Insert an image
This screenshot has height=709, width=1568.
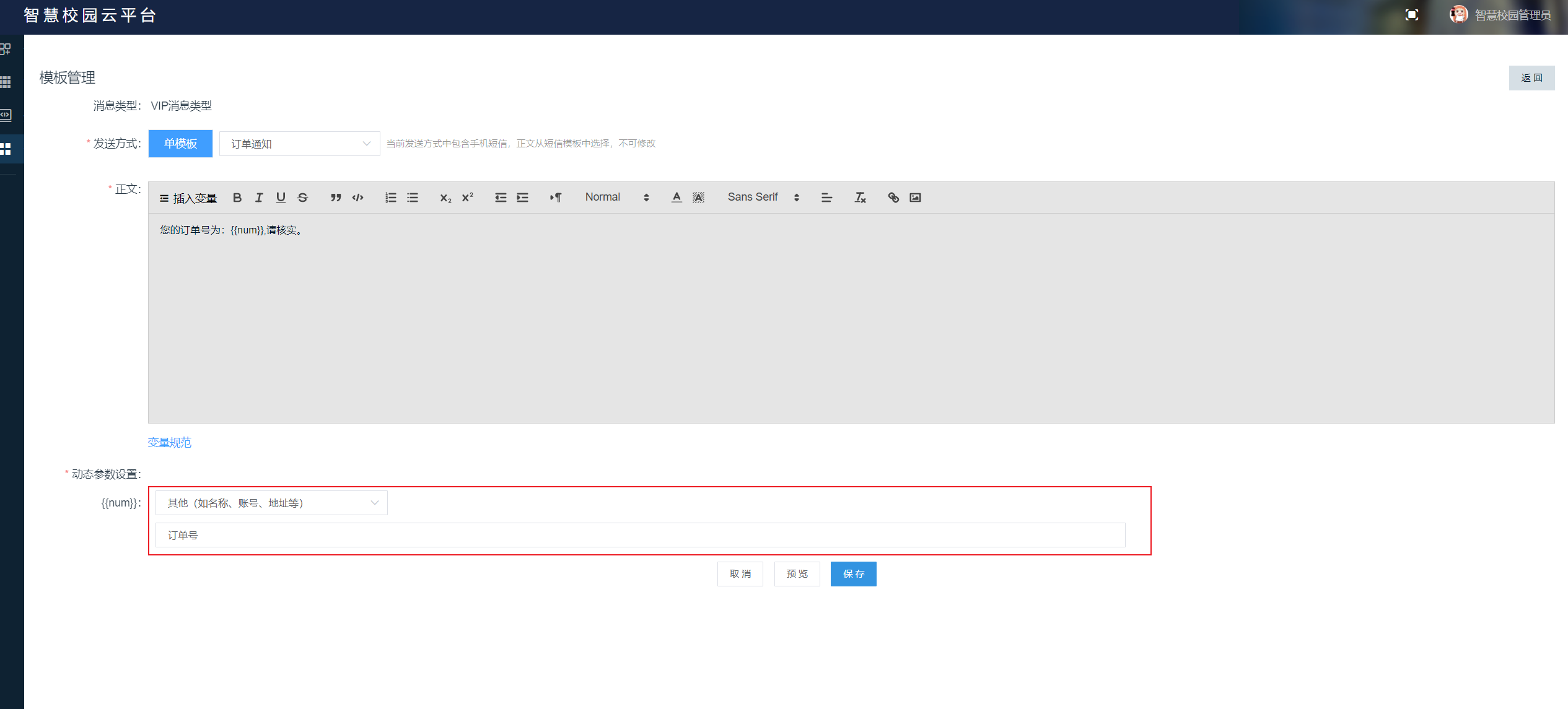915,198
